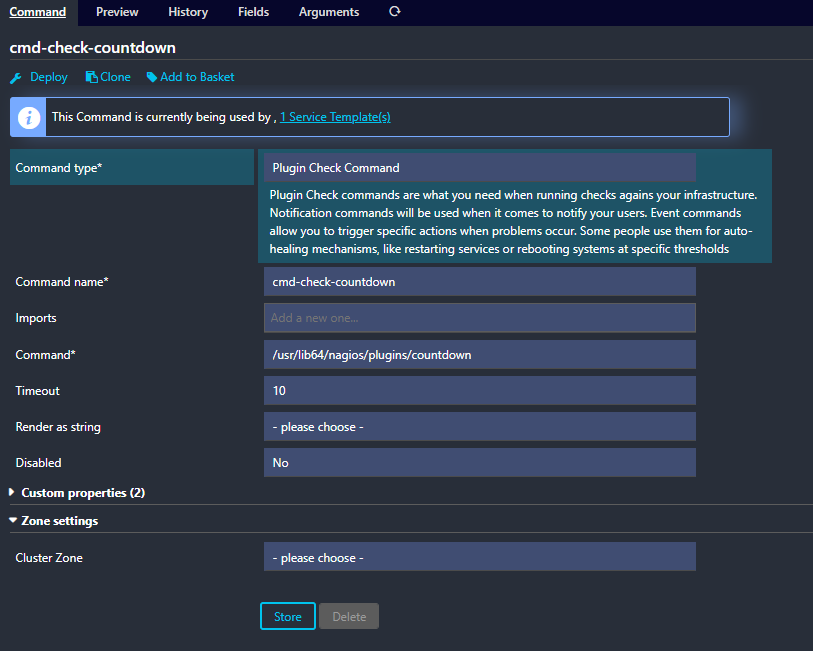
Task: Click the refresh icon in tab bar
Action: click(394, 12)
